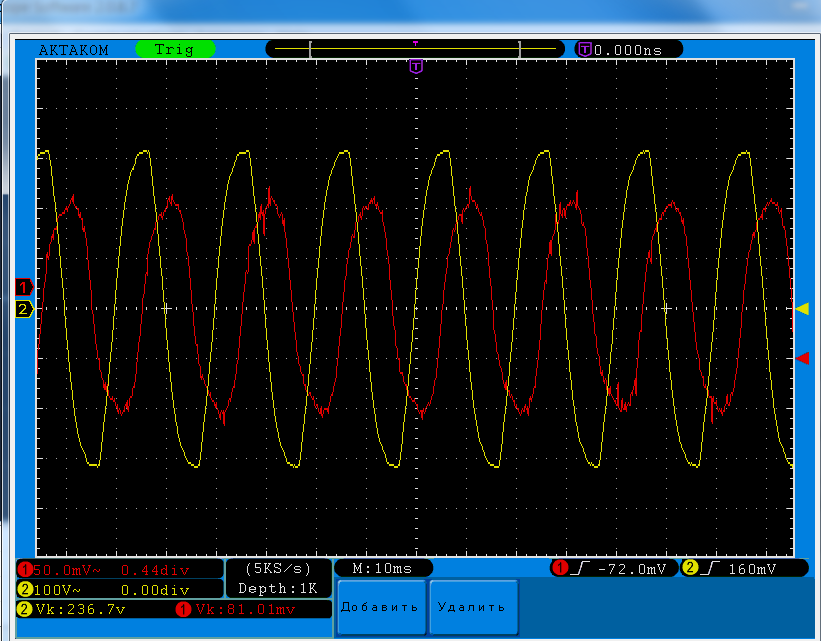The width and height of the screenshot is (821, 641).
Task: Click the rising edge symbol for channel 1 trigger
Action: click(x=580, y=568)
